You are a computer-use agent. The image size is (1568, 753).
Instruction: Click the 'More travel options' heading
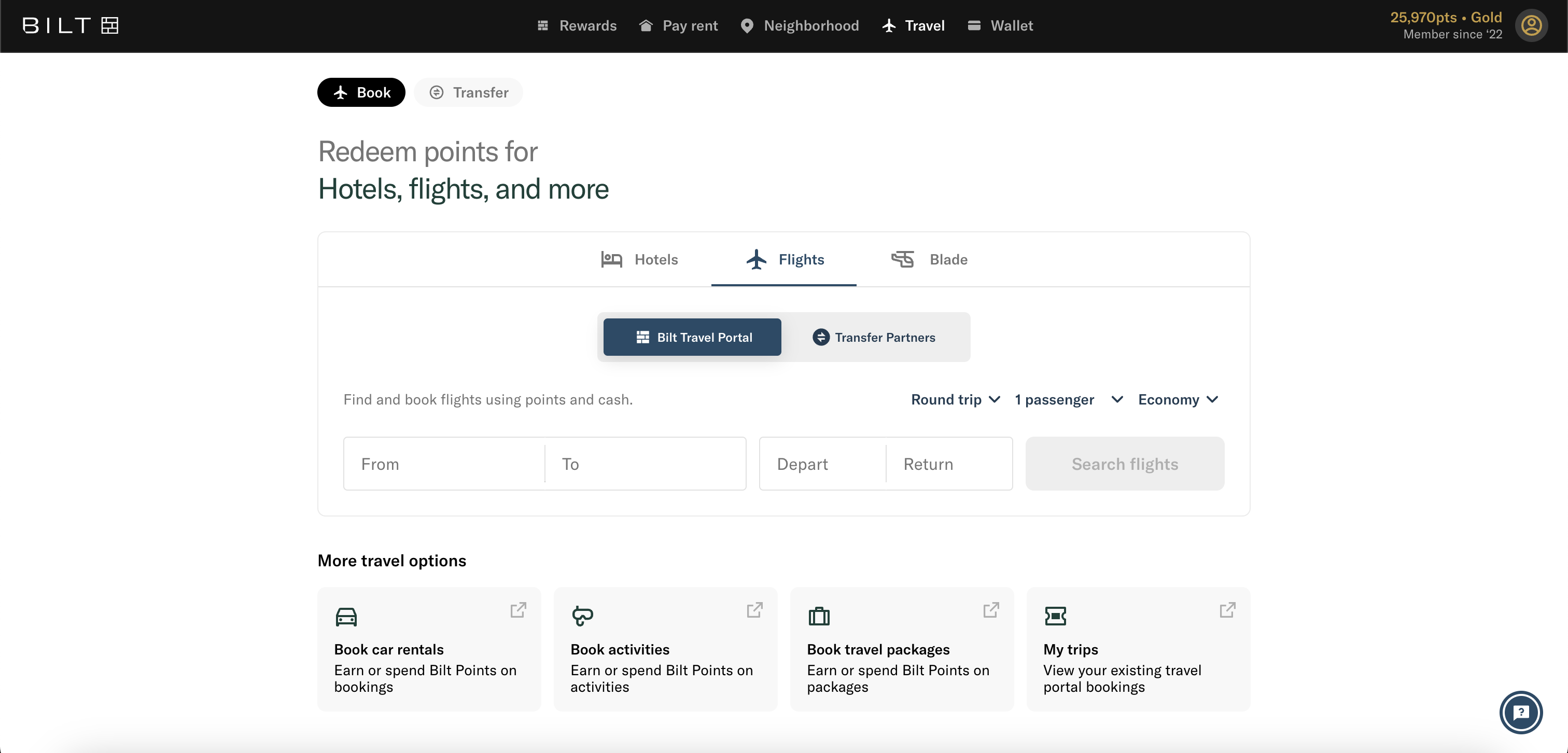(392, 561)
